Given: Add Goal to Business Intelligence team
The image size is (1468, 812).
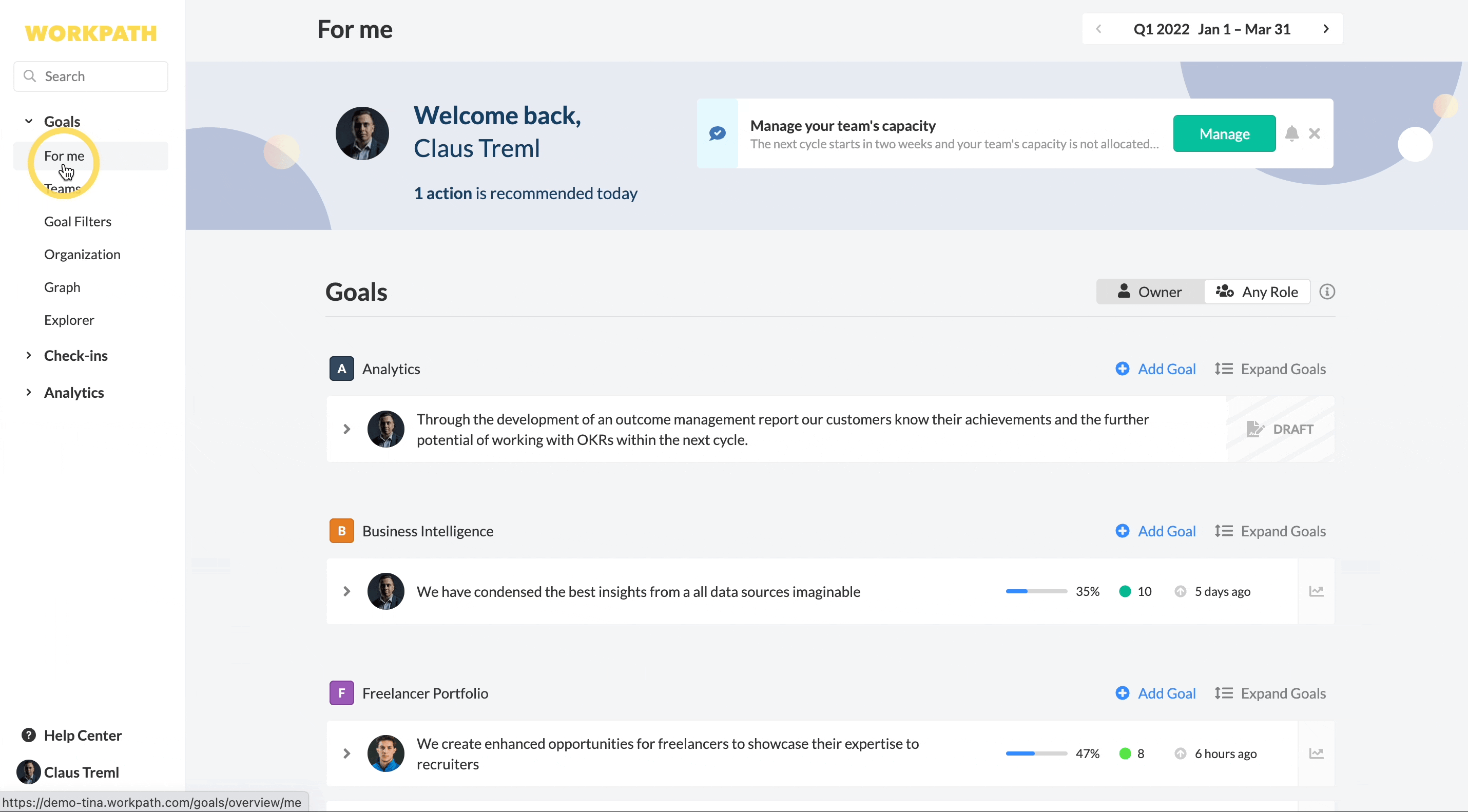Looking at the screenshot, I should pyautogui.click(x=1155, y=531).
